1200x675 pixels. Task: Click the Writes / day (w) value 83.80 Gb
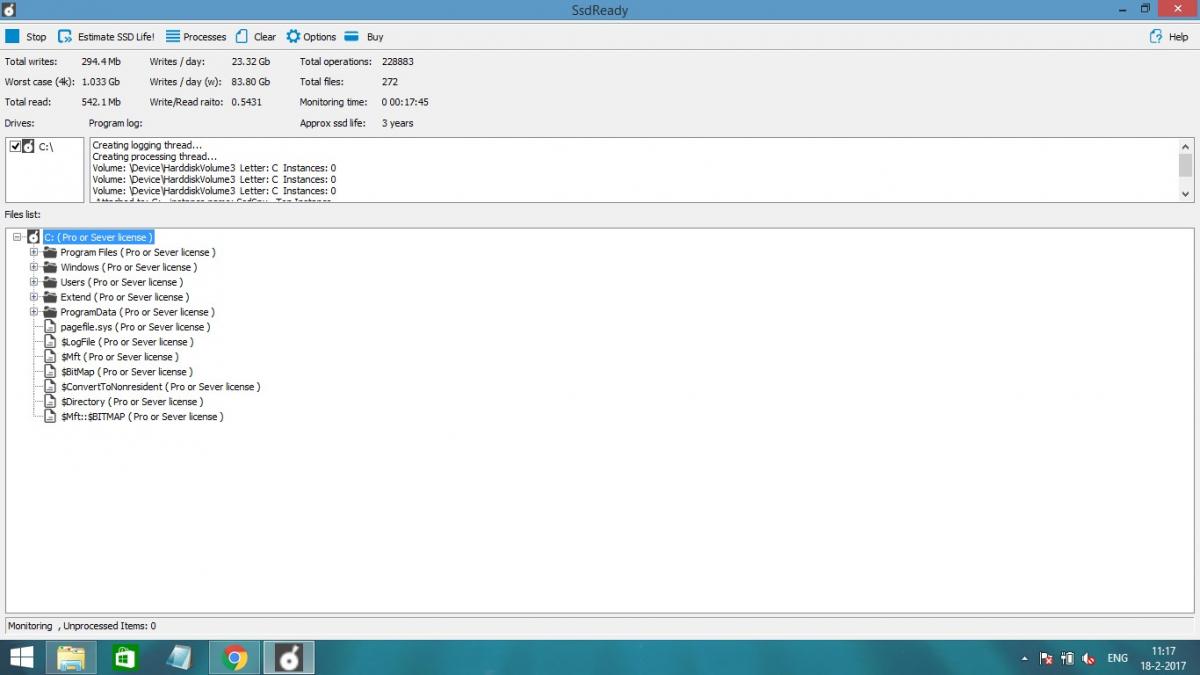pyautogui.click(x=251, y=82)
